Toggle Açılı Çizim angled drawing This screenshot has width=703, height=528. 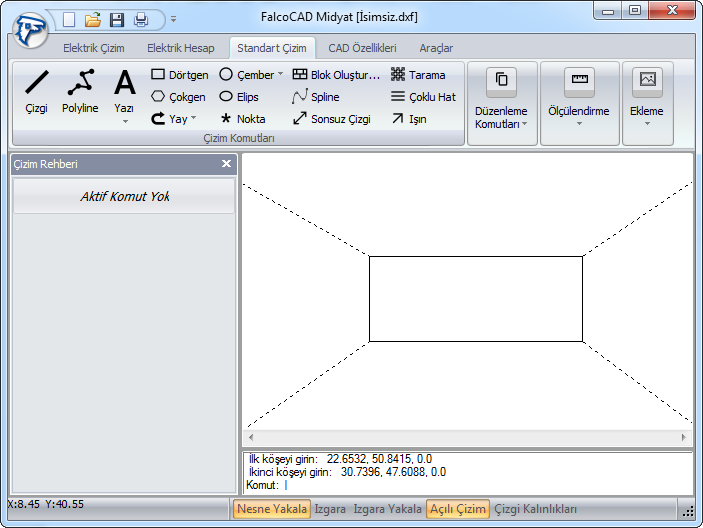458,509
